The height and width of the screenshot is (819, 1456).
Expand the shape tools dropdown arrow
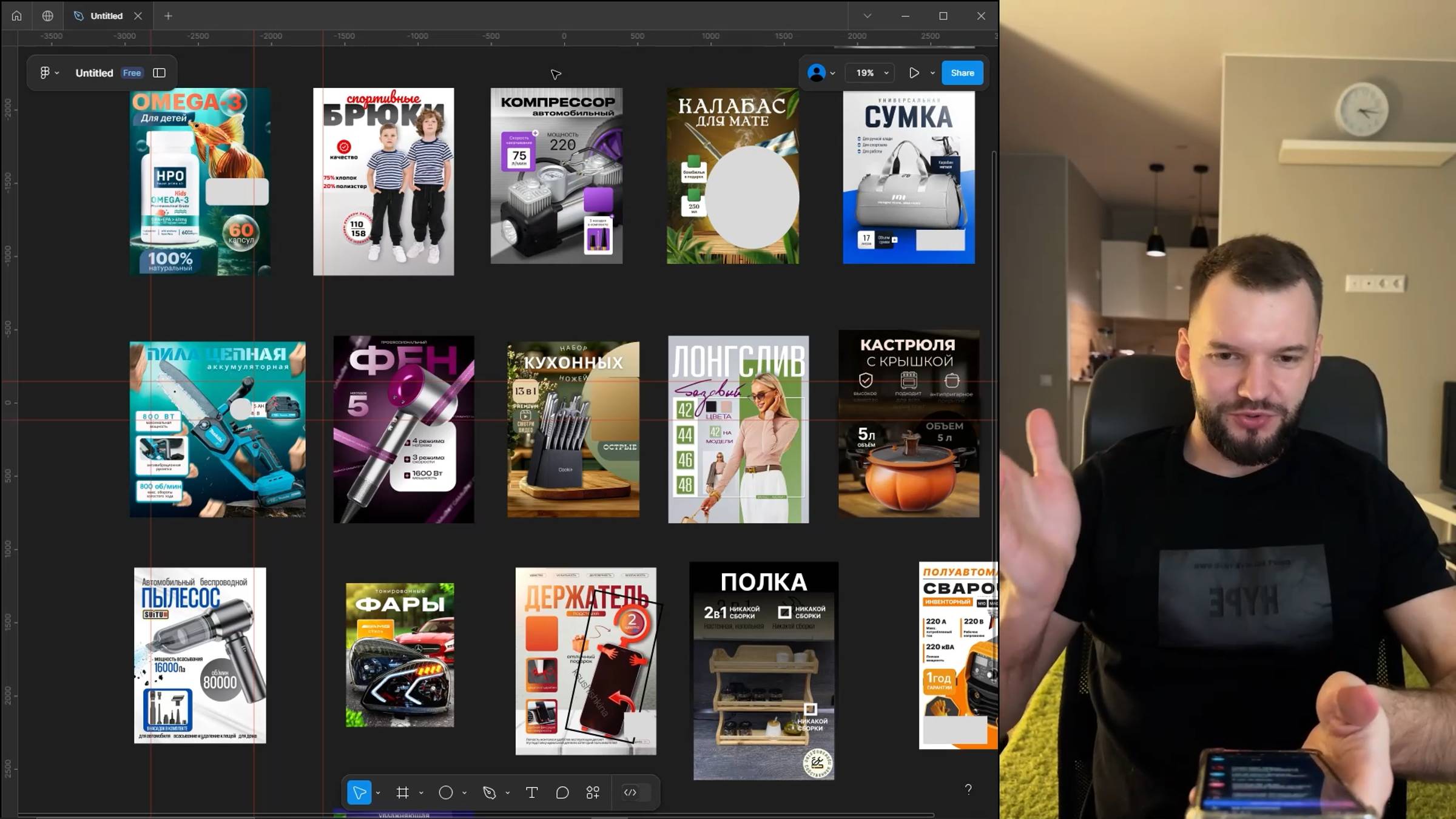pyautogui.click(x=465, y=793)
